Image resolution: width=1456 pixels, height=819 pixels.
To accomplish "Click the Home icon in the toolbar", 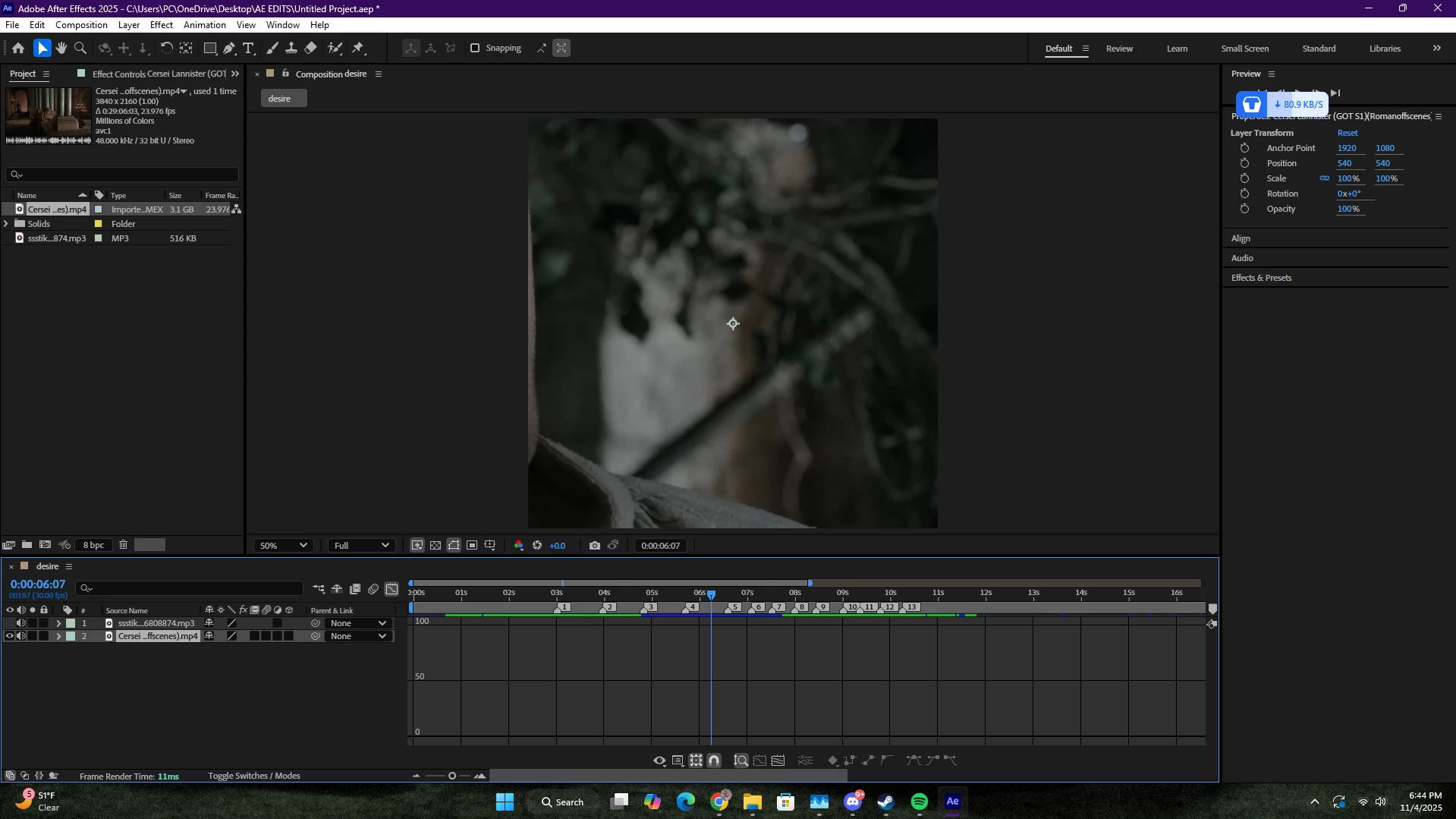I will (x=18, y=48).
